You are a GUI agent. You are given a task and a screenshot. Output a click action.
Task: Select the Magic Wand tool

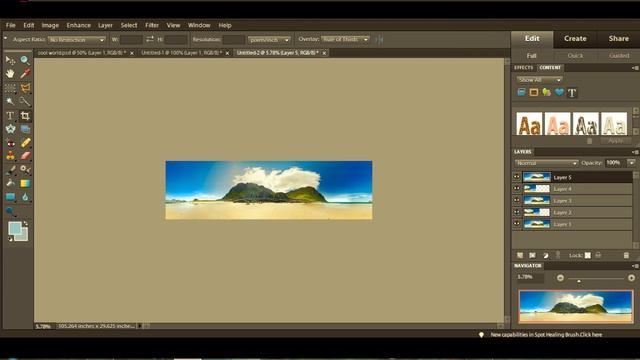tap(10, 101)
